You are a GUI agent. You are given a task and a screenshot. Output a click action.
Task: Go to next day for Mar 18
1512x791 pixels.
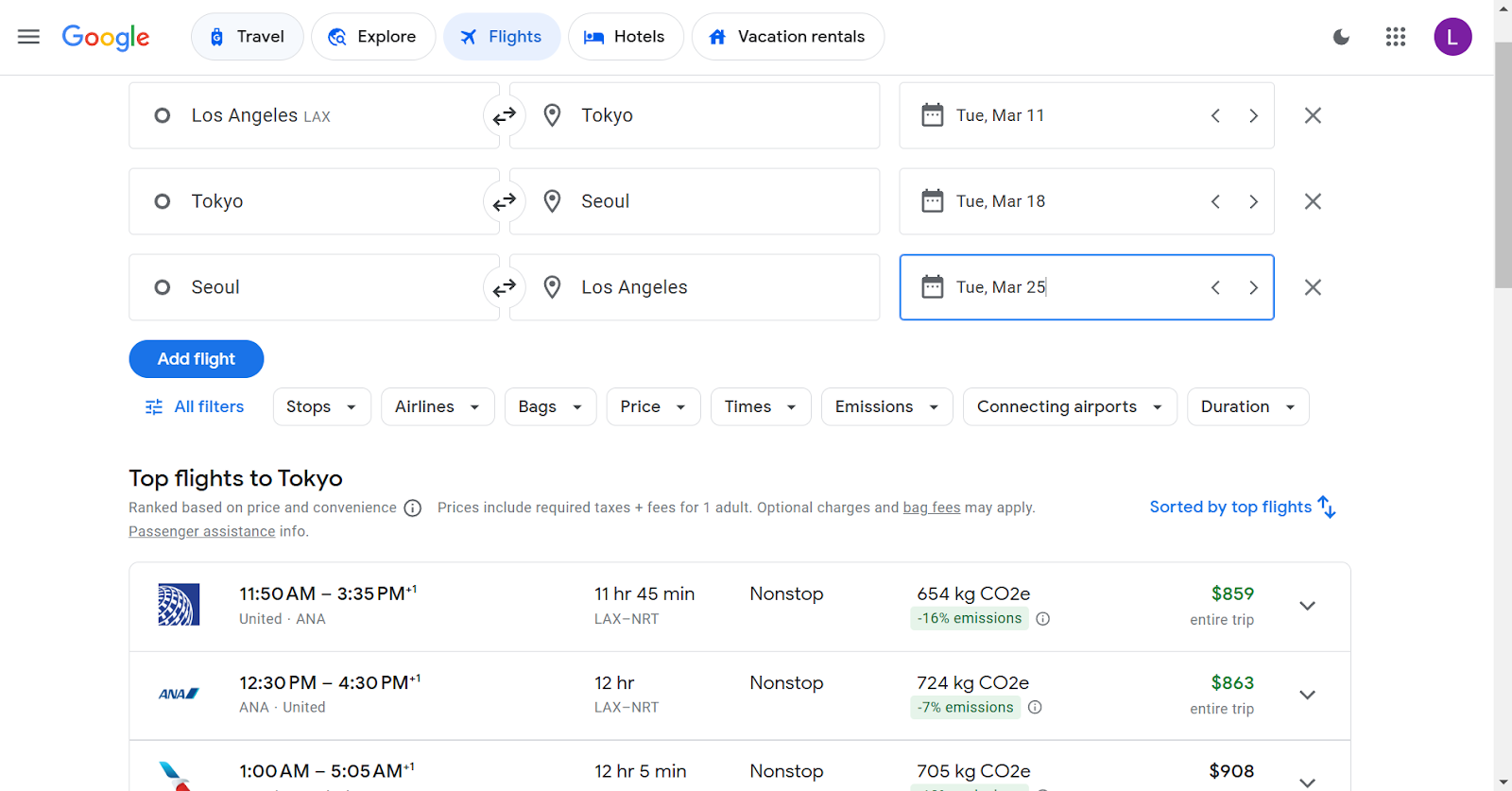coord(1254,201)
